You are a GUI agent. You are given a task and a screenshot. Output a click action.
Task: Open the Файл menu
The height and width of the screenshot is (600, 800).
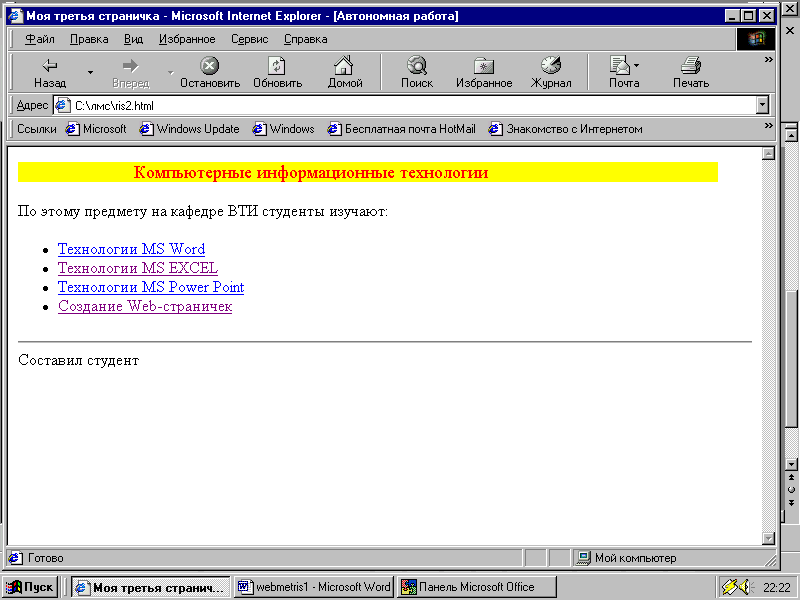pyautogui.click(x=40, y=39)
